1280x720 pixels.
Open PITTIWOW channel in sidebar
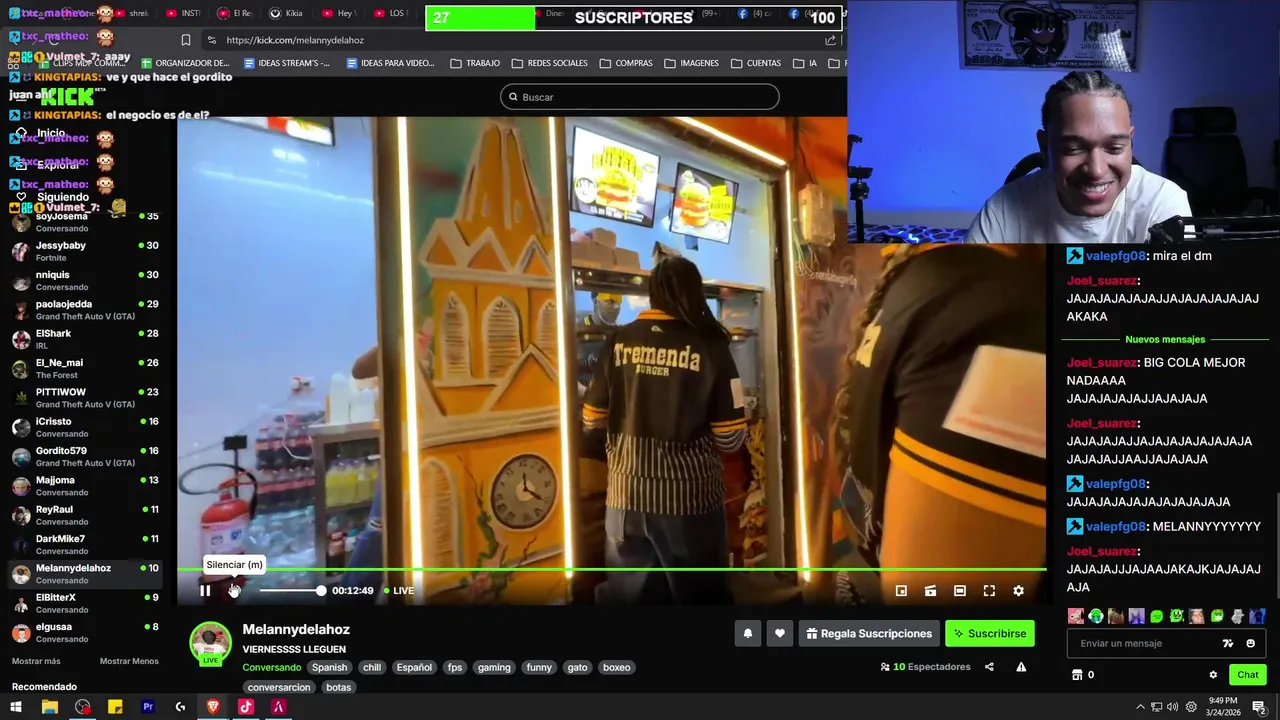click(x=85, y=398)
